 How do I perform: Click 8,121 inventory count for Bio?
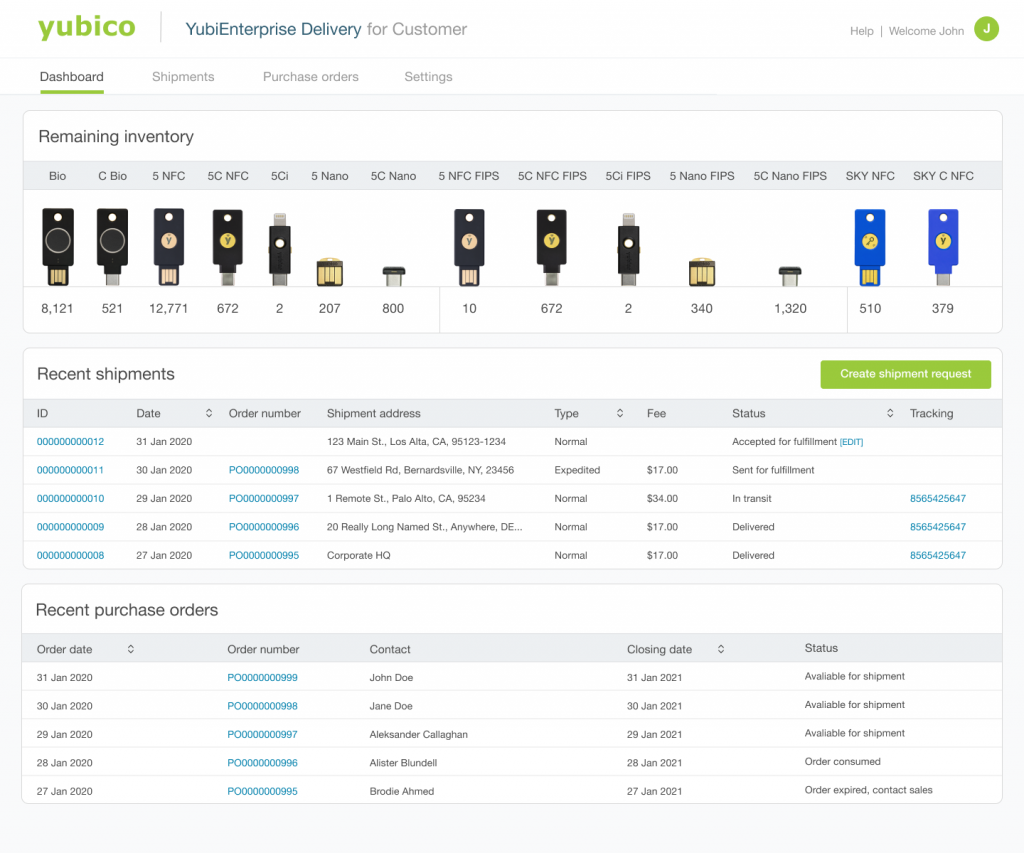tap(57, 308)
